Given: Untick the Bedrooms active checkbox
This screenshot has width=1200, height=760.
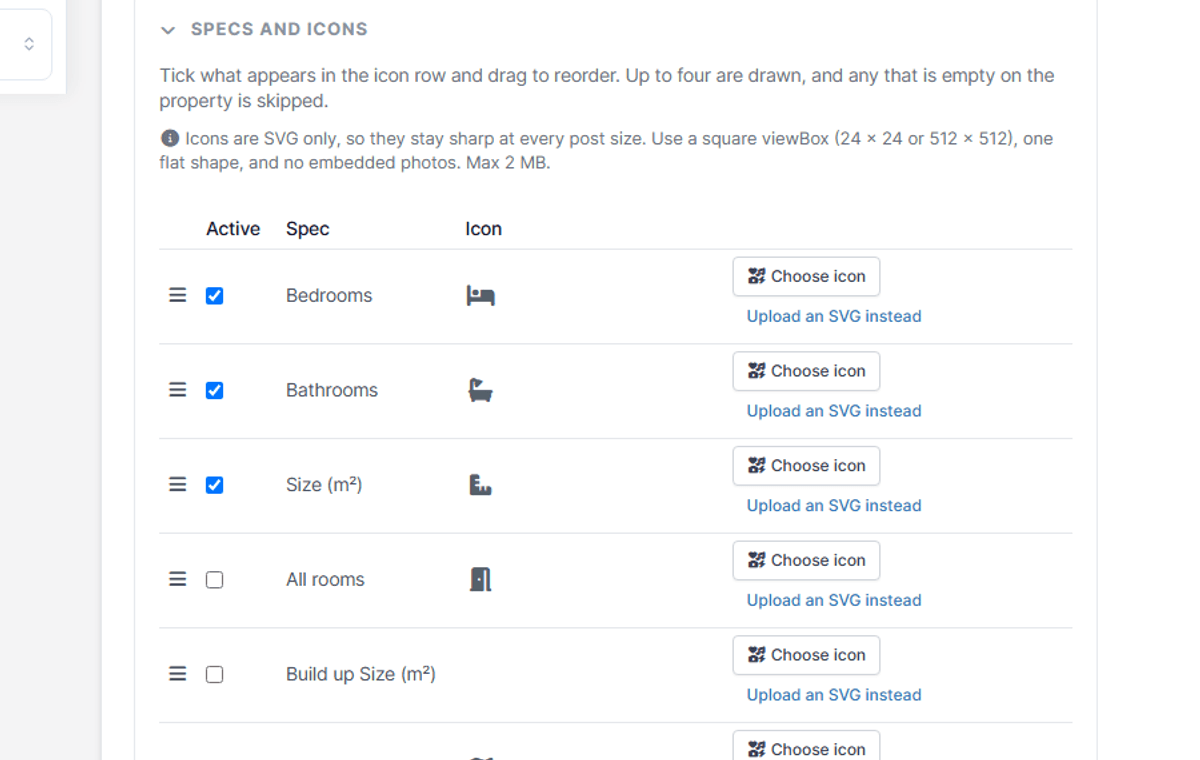Looking at the screenshot, I should pyautogui.click(x=214, y=296).
